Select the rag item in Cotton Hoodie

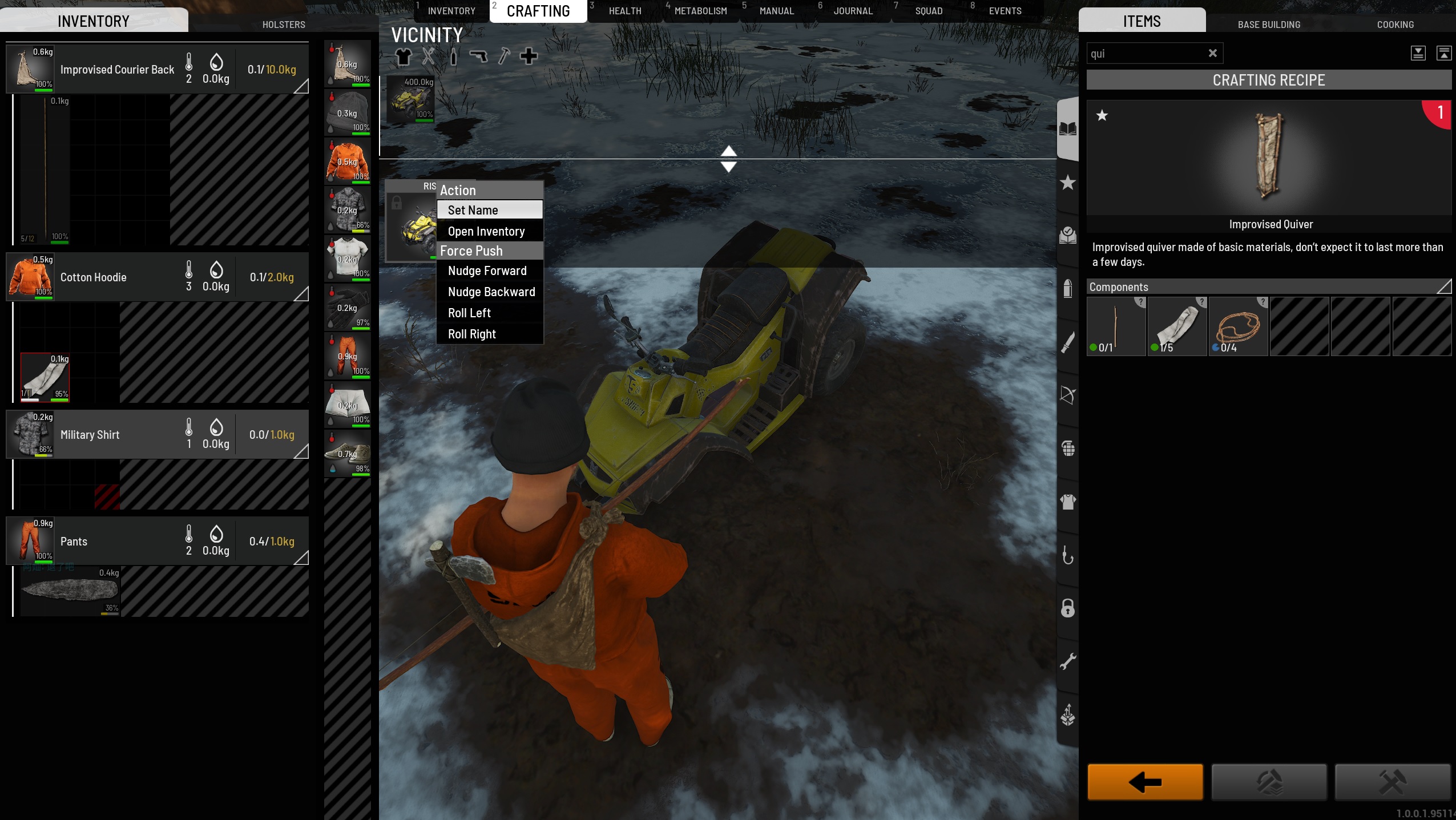click(x=45, y=377)
